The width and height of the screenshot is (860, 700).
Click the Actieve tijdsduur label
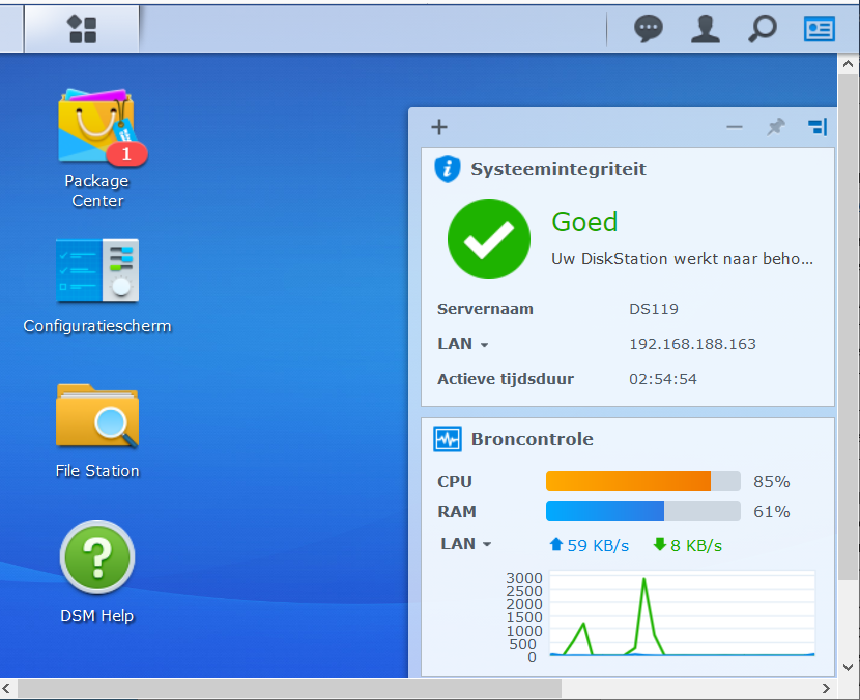pyautogui.click(x=505, y=379)
